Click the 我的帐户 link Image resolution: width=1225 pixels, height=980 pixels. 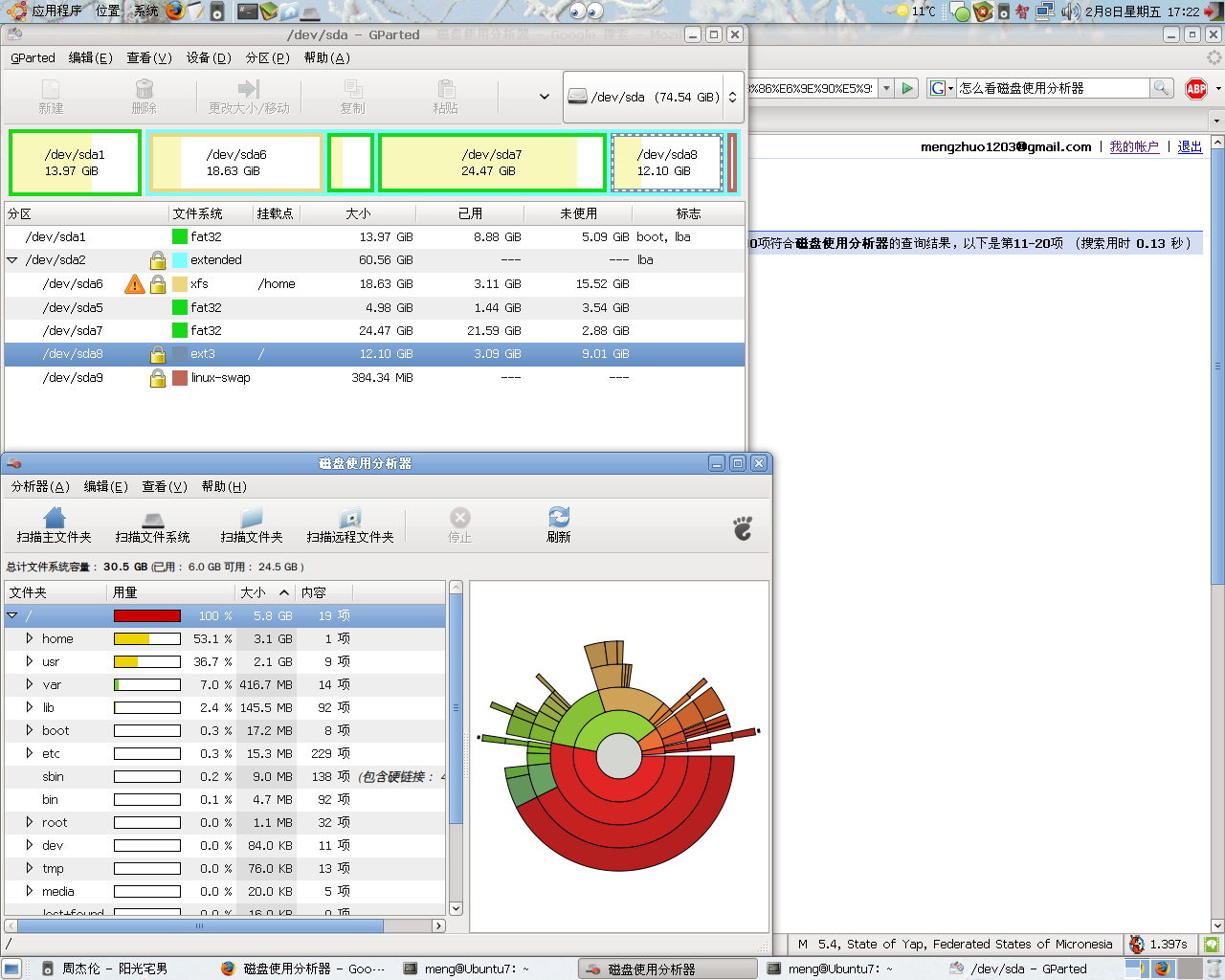point(1134,146)
